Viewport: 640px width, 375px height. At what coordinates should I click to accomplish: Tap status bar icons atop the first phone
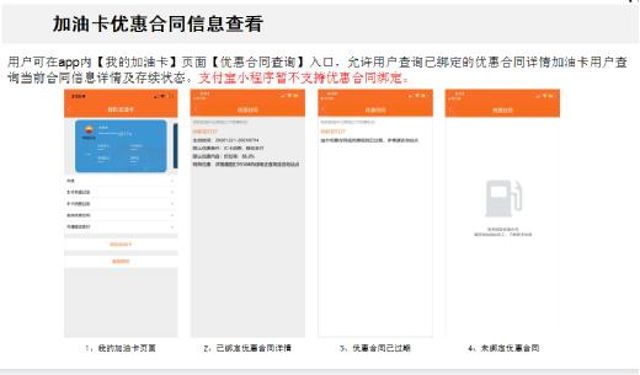(164, 96)
